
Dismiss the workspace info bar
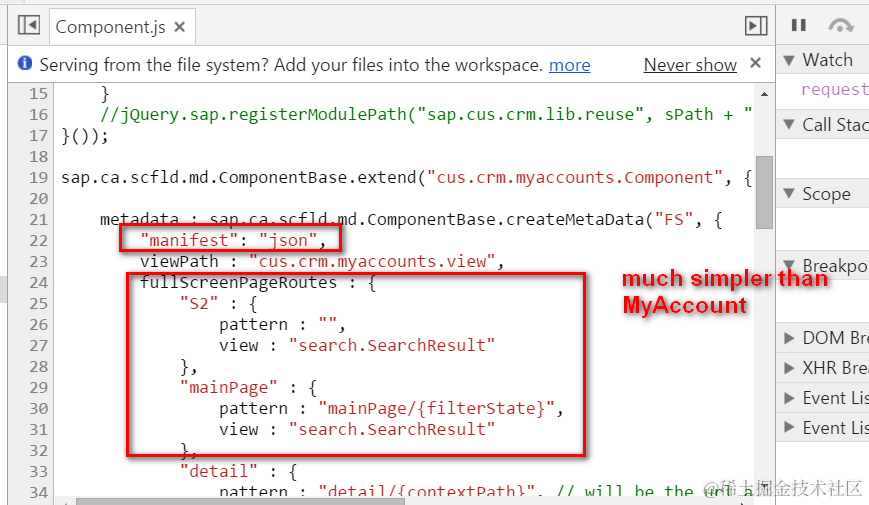click(x=755, y=63)
